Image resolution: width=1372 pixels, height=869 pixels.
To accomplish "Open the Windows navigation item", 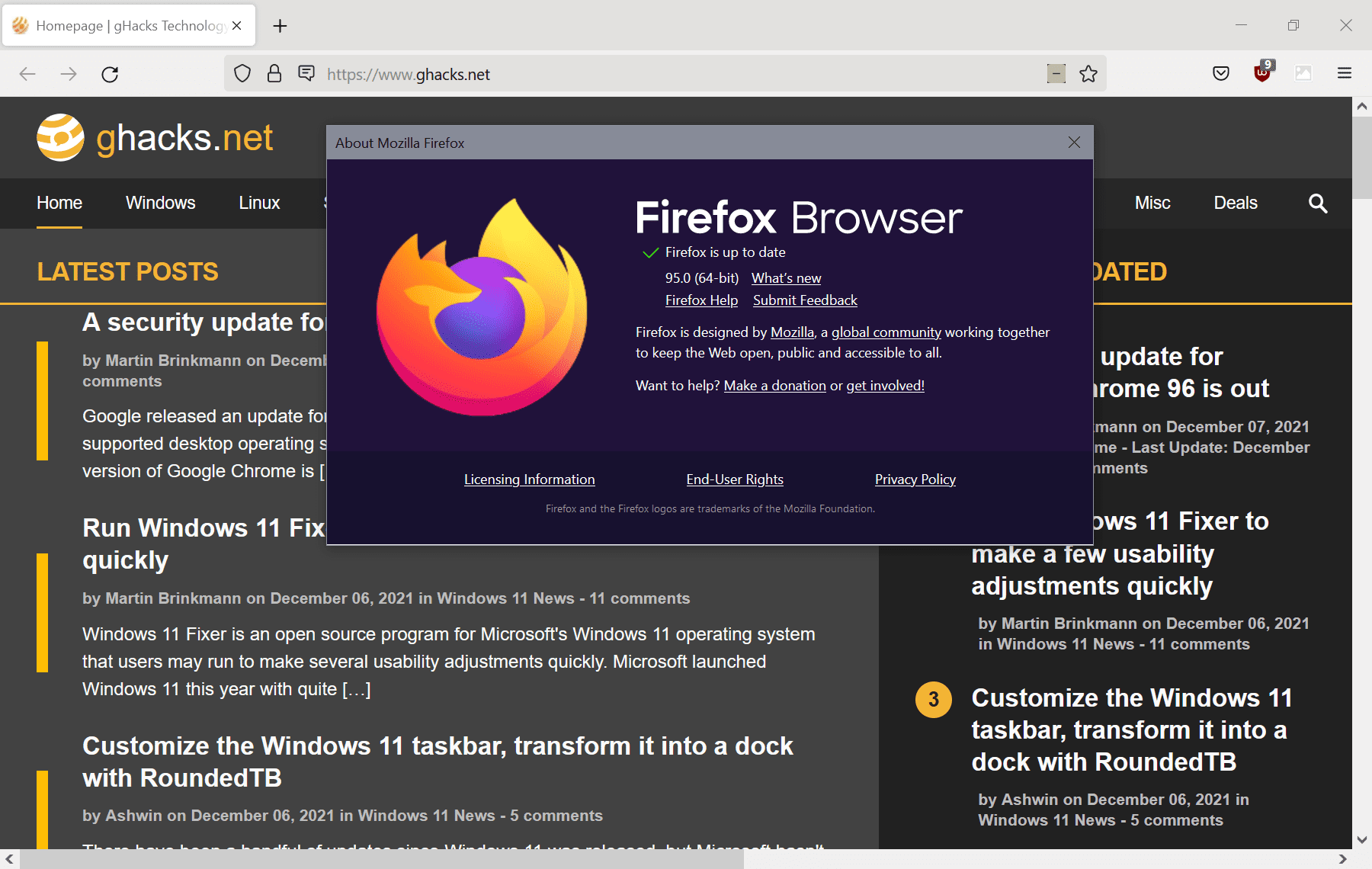I will [x=161, y=203].
